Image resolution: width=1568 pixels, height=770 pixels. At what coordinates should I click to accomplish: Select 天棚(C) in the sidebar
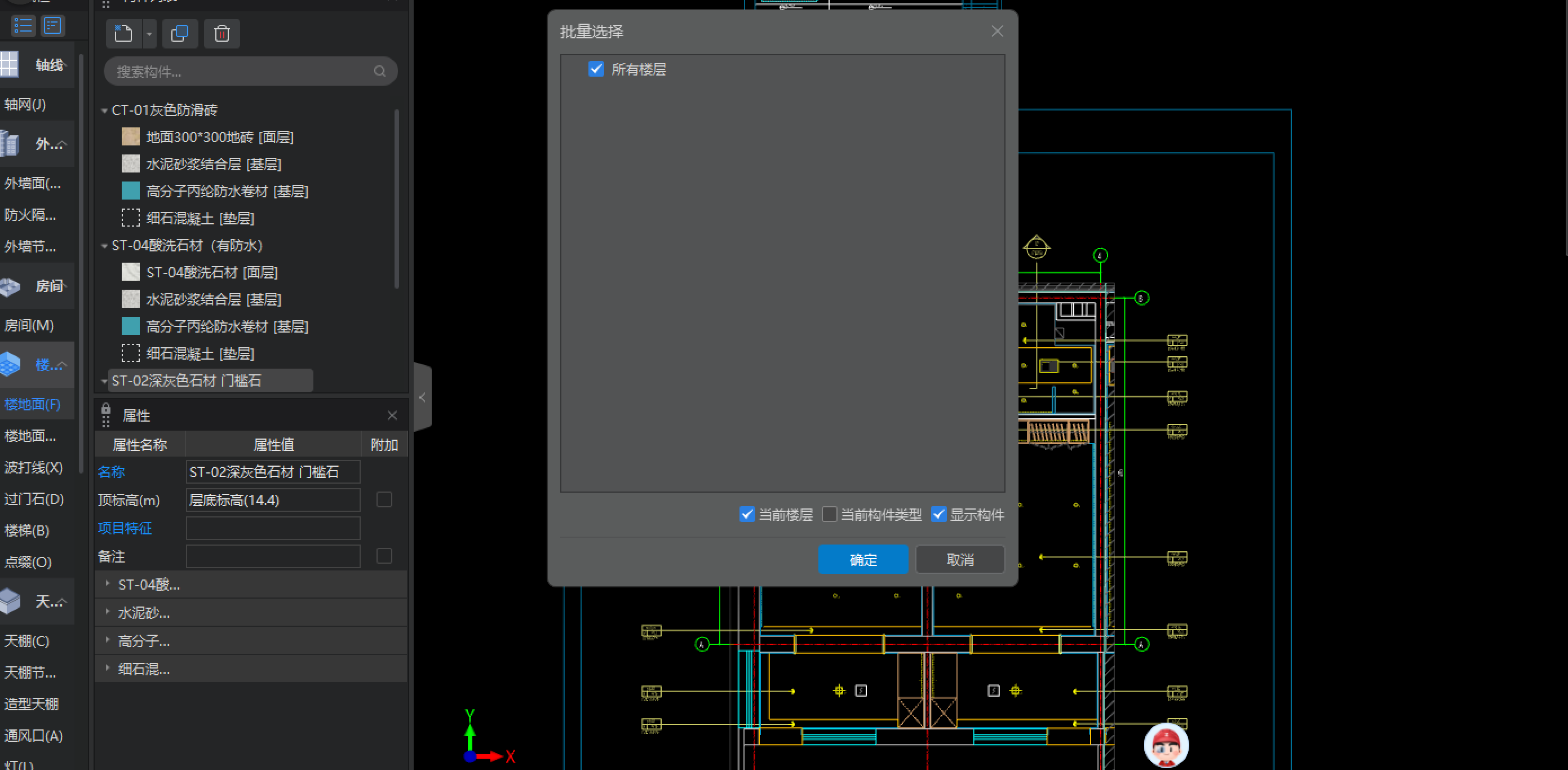click(x=27, y=640)
